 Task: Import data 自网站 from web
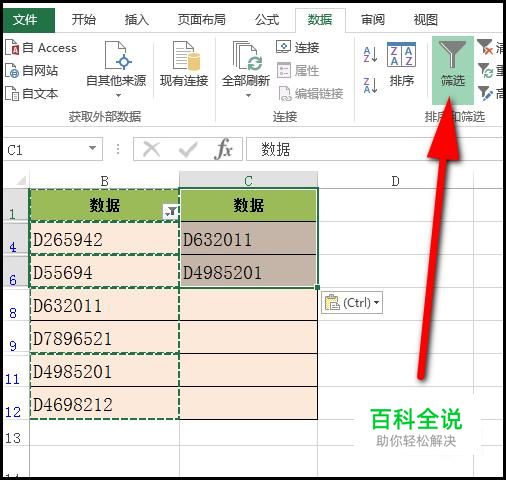[x=32, y=71]
